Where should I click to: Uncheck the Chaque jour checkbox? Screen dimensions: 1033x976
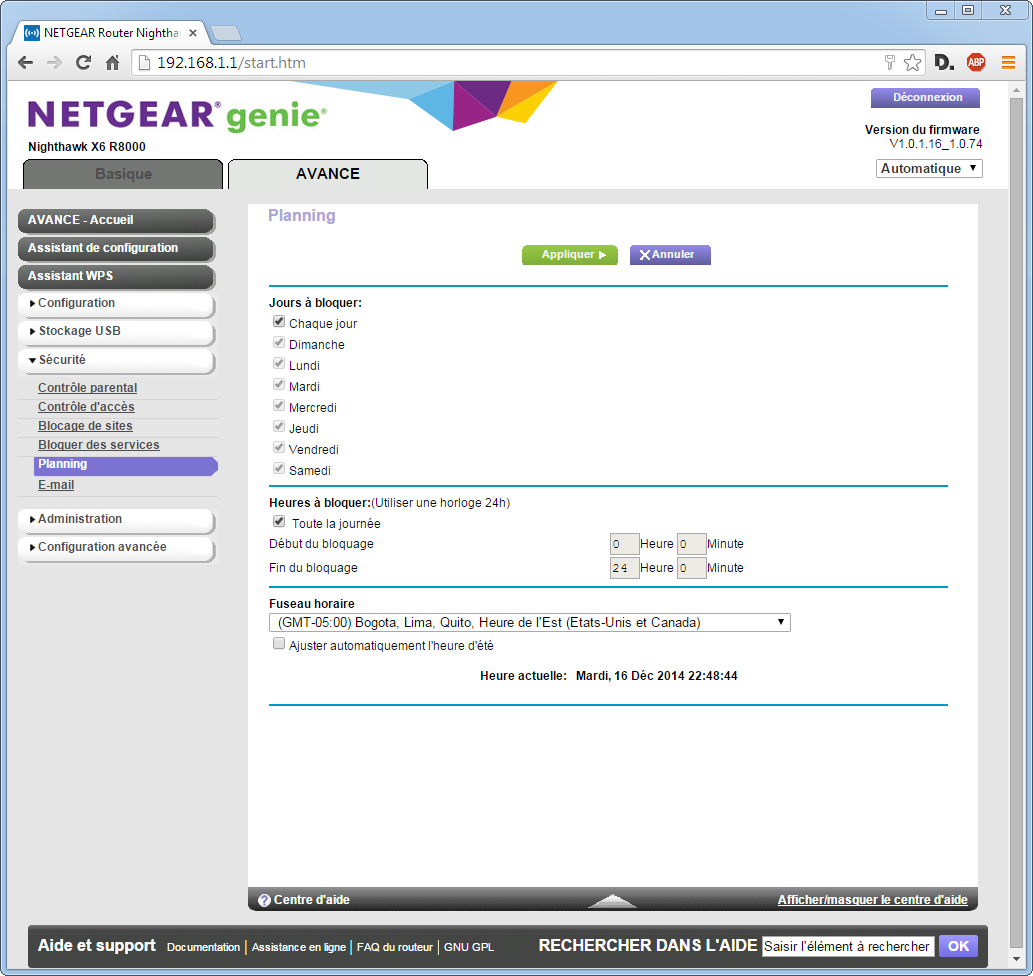point(279,323)
